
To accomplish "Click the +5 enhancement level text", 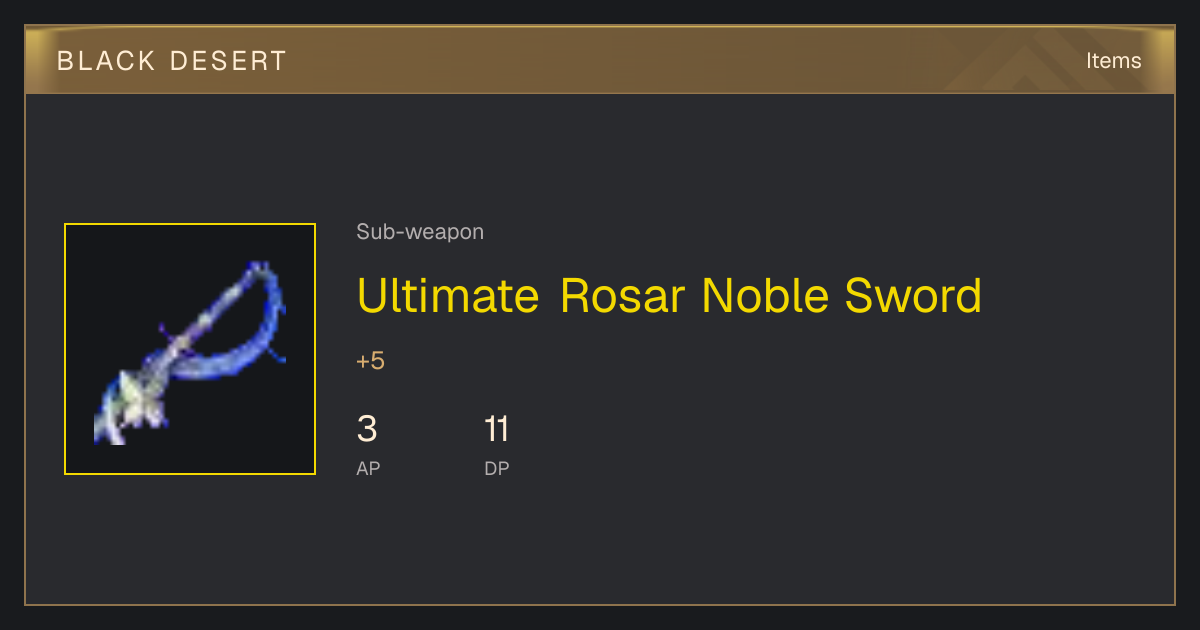I will [370, 361].
